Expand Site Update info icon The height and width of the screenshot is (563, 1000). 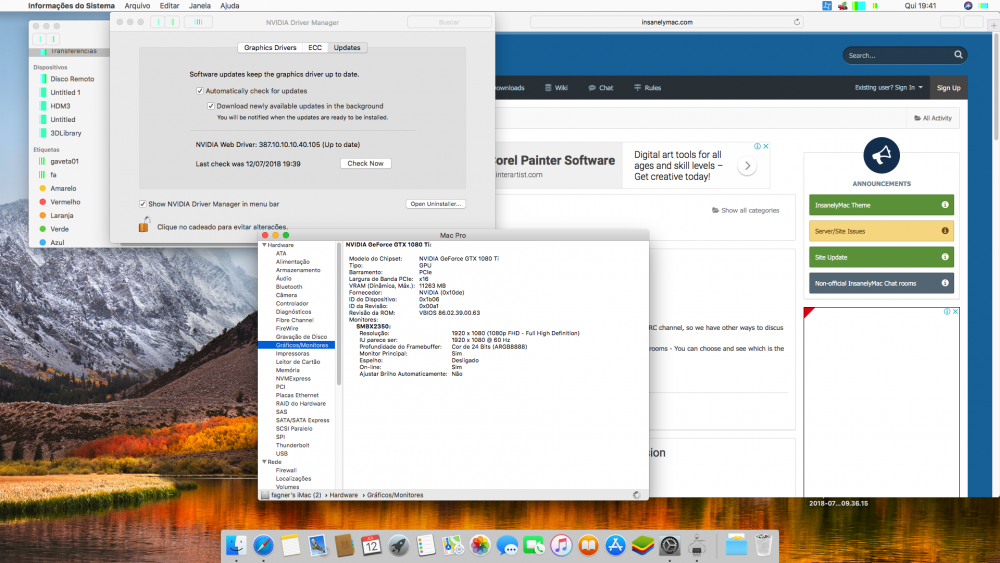tap(945, 257)
